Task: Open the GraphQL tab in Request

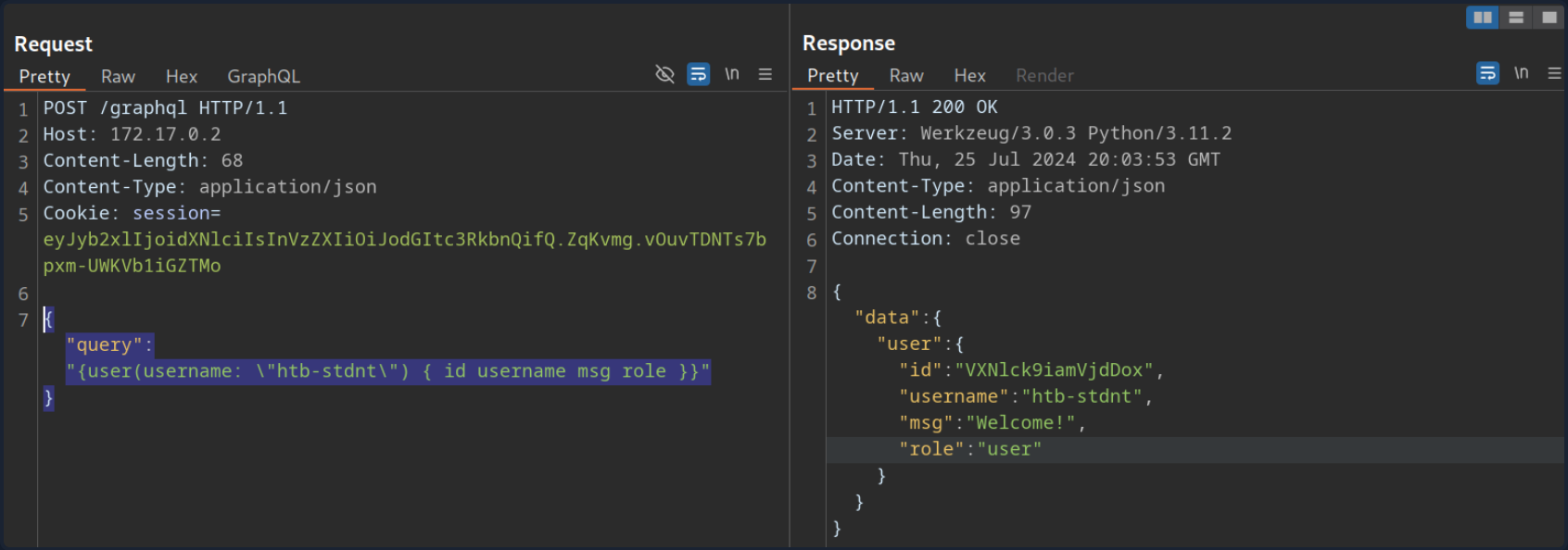Action: click(263, 77)
